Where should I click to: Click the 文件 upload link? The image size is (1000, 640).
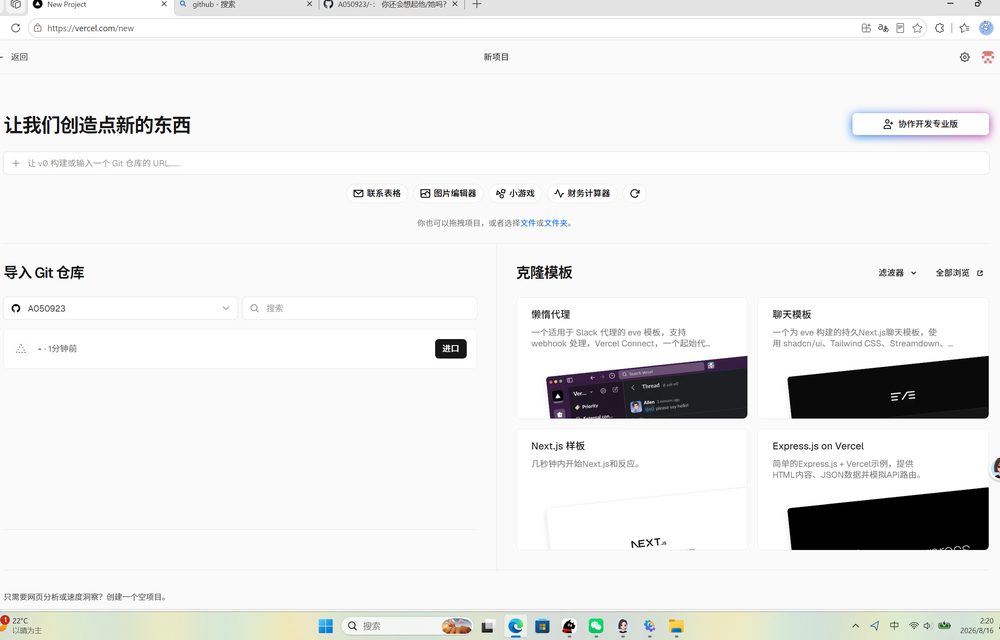pos(527,223)
